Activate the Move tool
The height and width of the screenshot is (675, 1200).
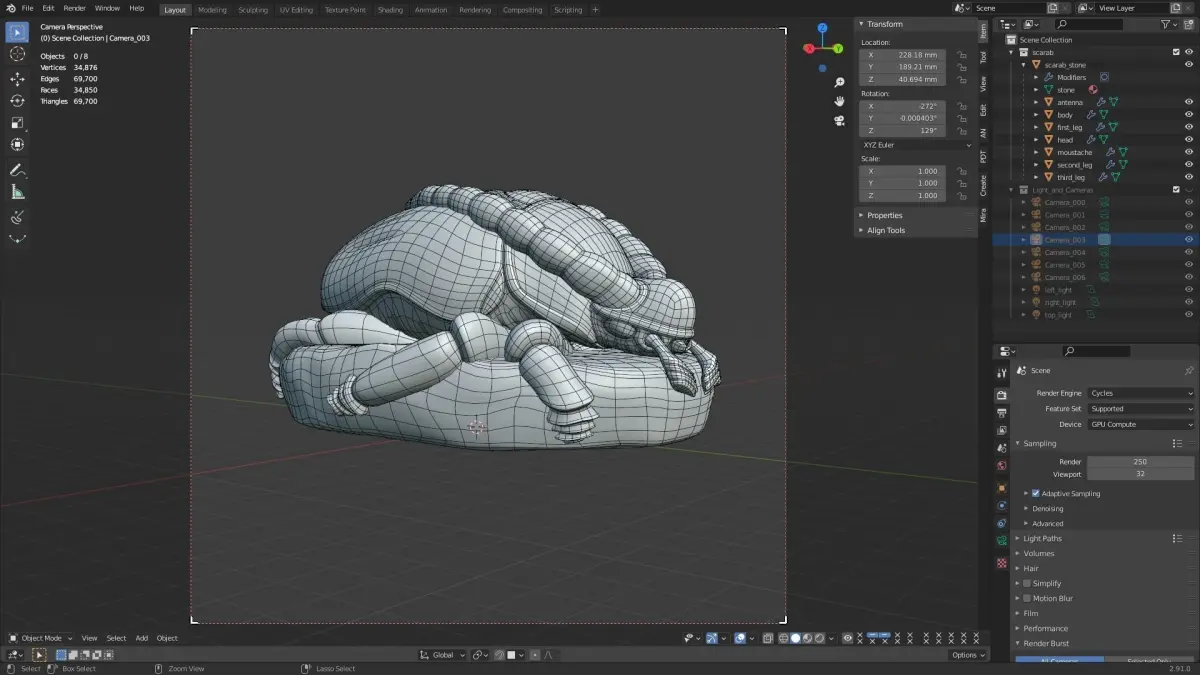pyautogui.click(x=17, y=79)
